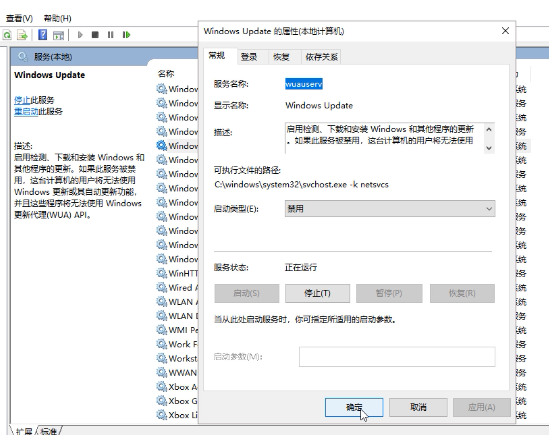Click the Windows Update display name value
The image size is (549, 435).
pos(319,105)
